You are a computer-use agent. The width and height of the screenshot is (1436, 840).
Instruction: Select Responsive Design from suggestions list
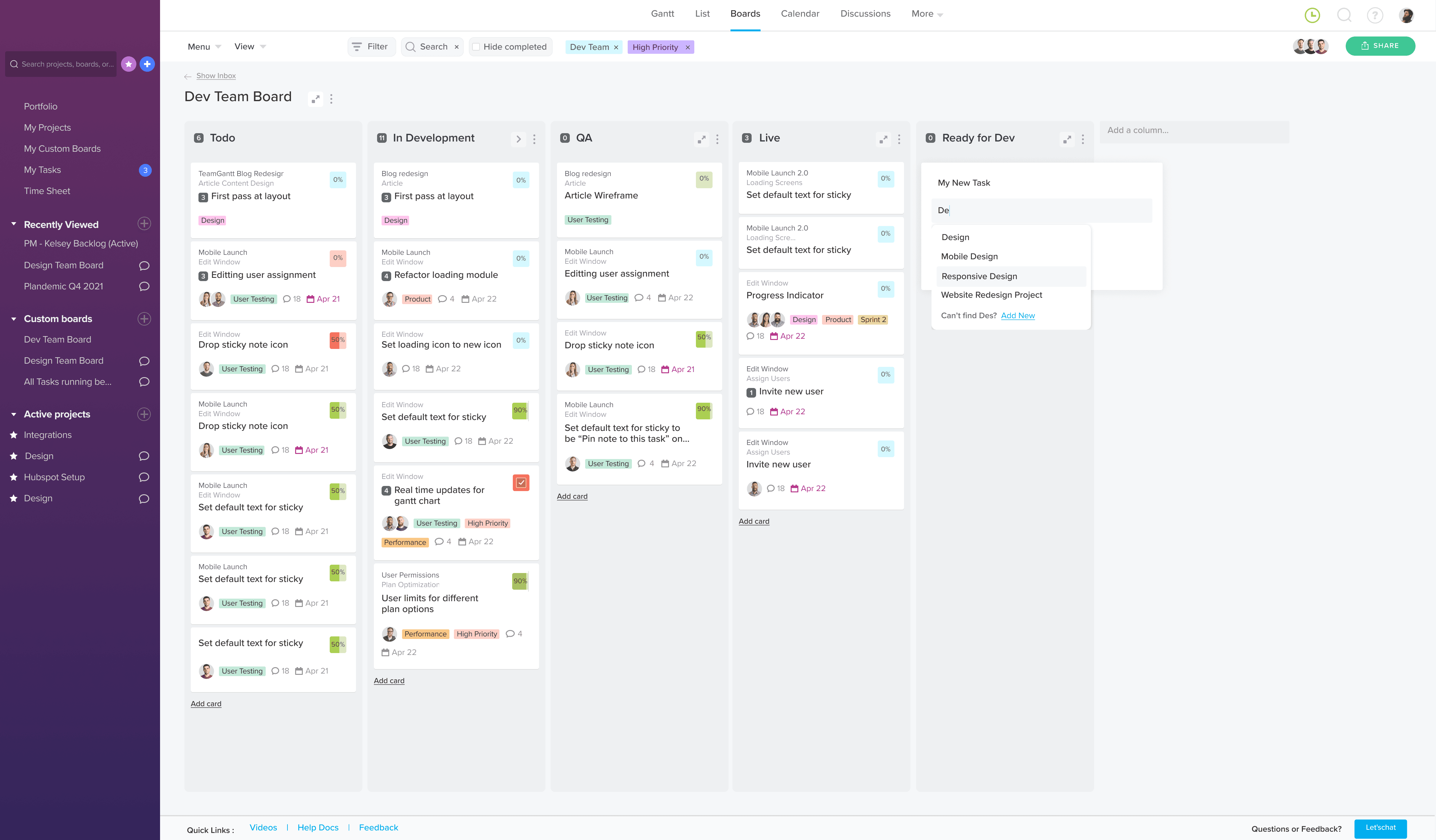coord(979,276)
